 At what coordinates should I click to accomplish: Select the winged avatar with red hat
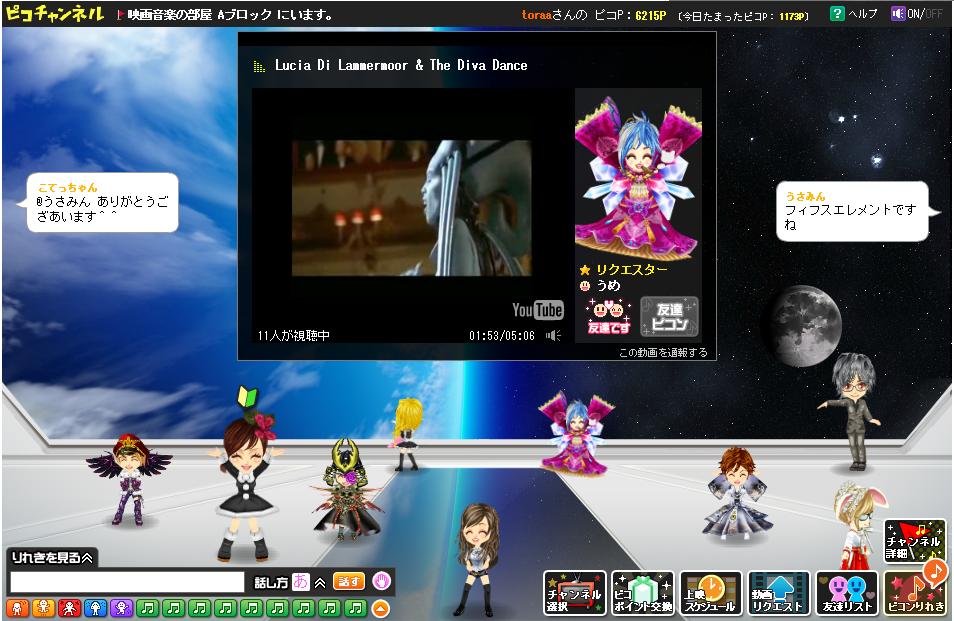[x=129, y=480]
